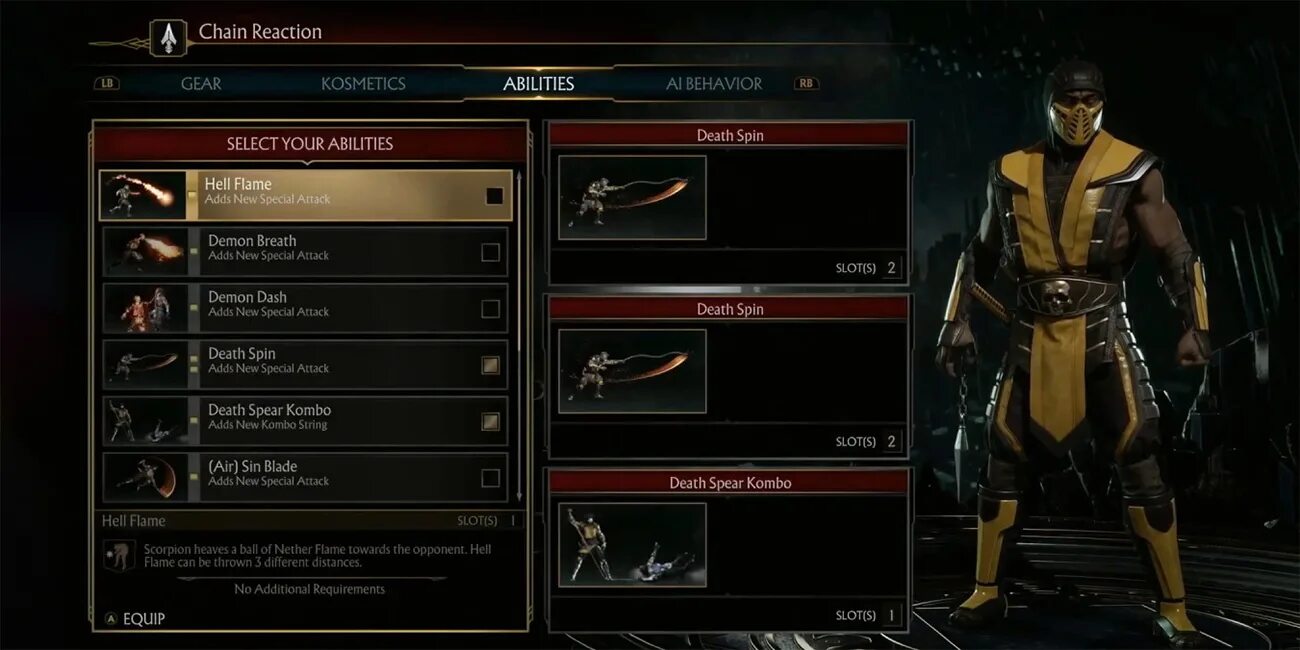The width and height of the screenshot is (1300, 650).
Task: Pick the (Air) Sin Blade ability icon
Action: click(x=145, y=477)
